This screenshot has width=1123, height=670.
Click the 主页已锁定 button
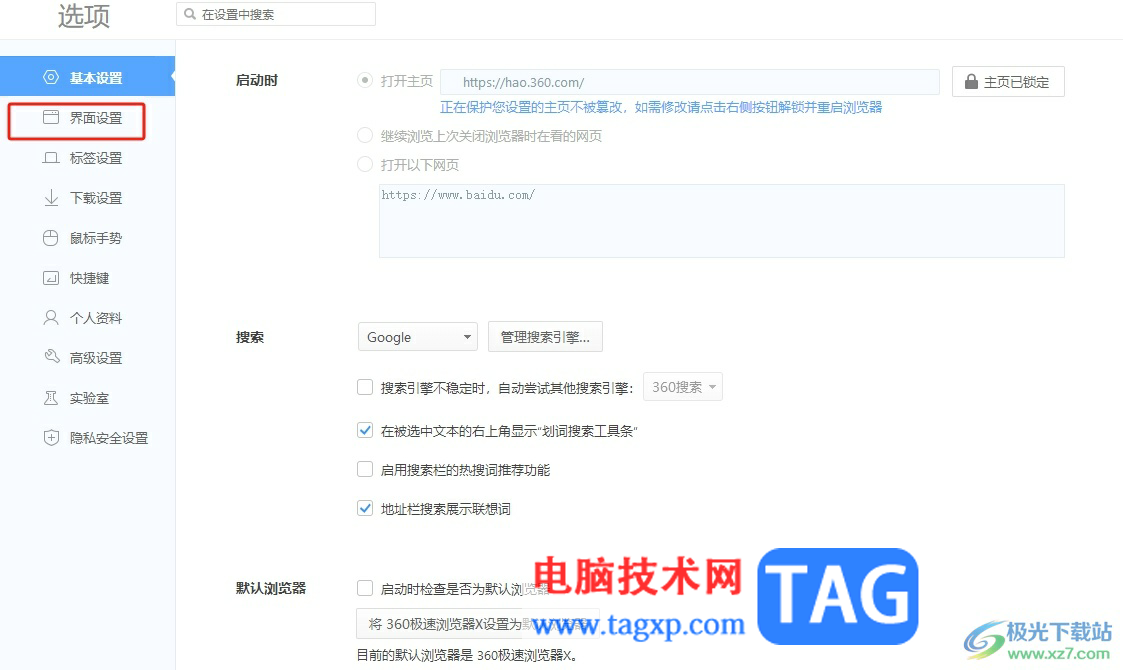[1008, 82]
